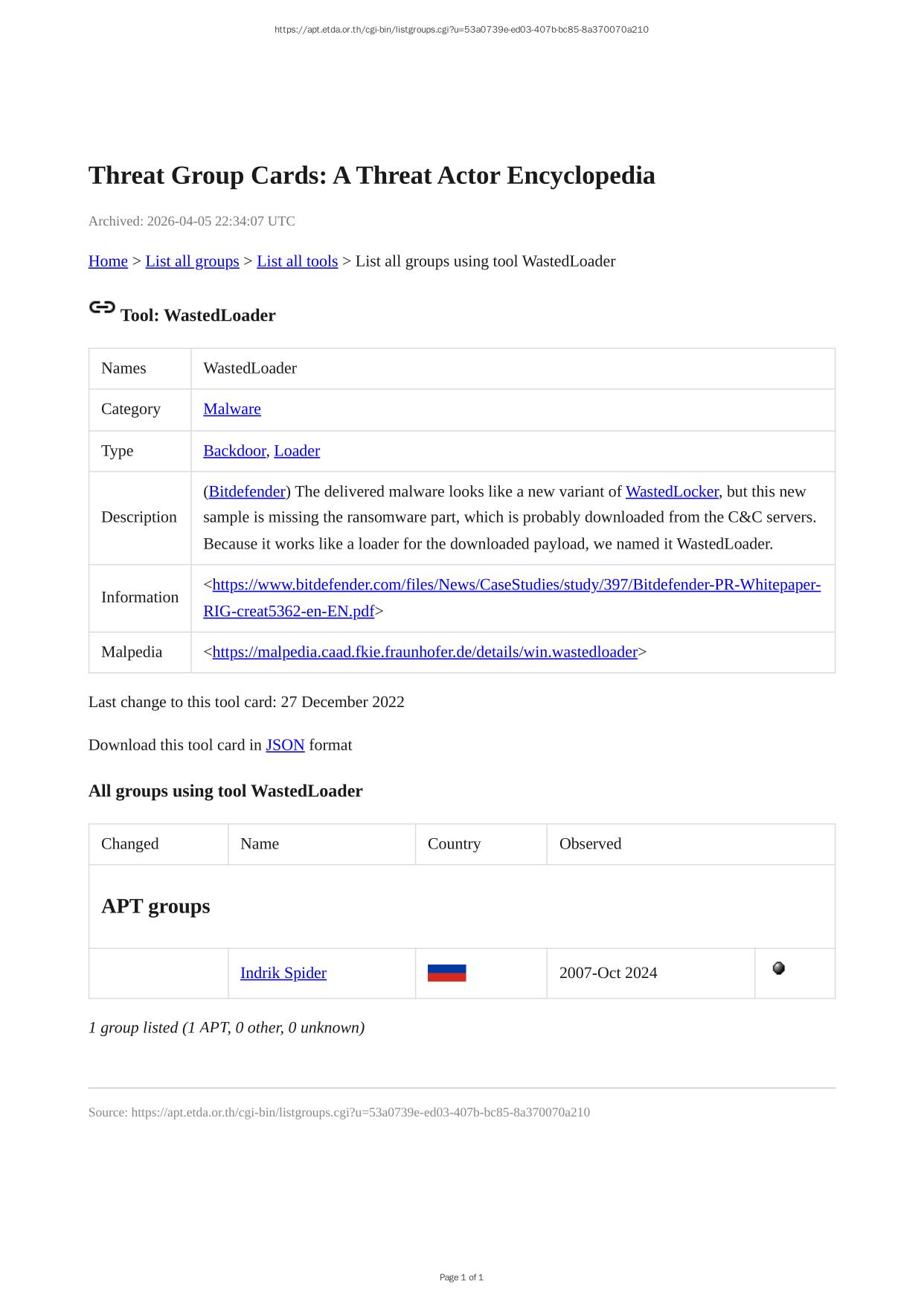Viewport: 924px width, 1307px height.
Task: Click the Country column header
Action: 454,844
